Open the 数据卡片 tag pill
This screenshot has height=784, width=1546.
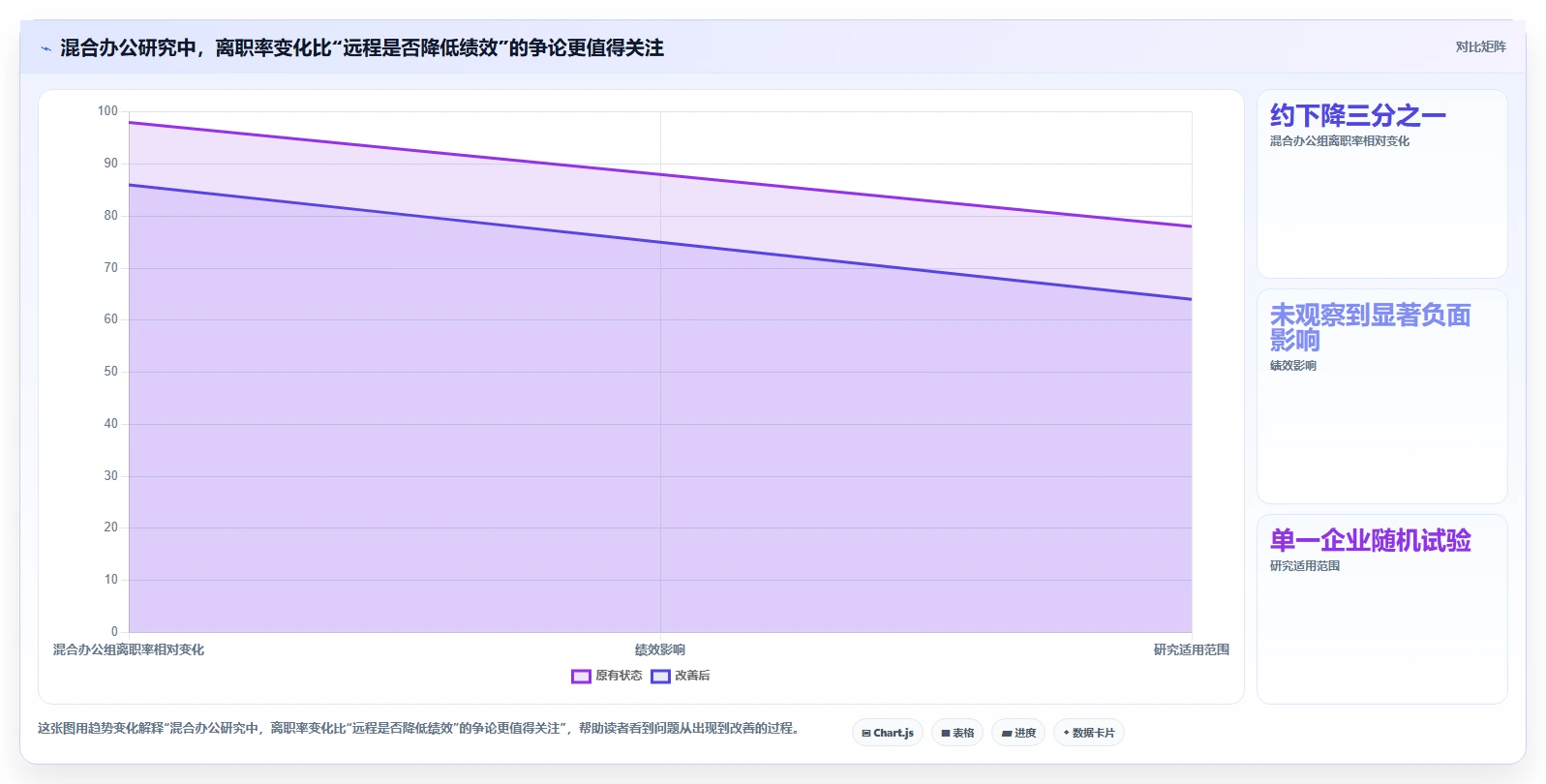[1089, 733]
